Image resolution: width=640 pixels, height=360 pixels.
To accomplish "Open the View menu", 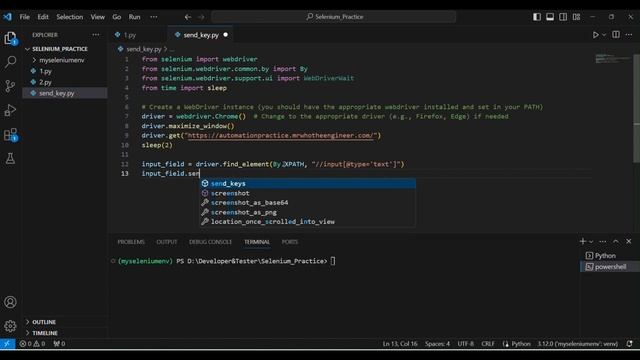I will tap(98, 17).
